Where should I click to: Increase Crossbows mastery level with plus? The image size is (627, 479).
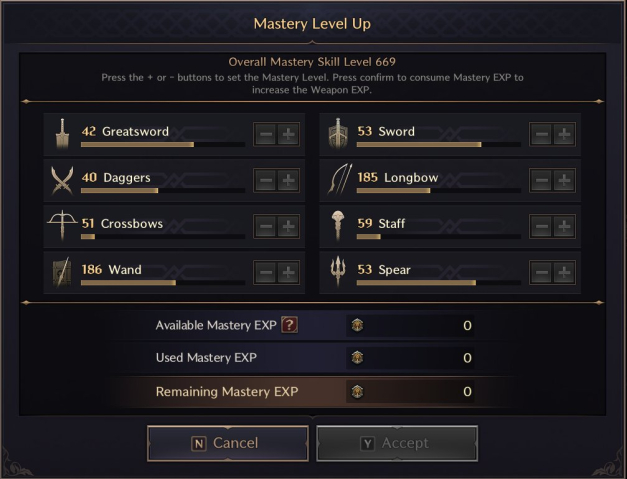288,226
